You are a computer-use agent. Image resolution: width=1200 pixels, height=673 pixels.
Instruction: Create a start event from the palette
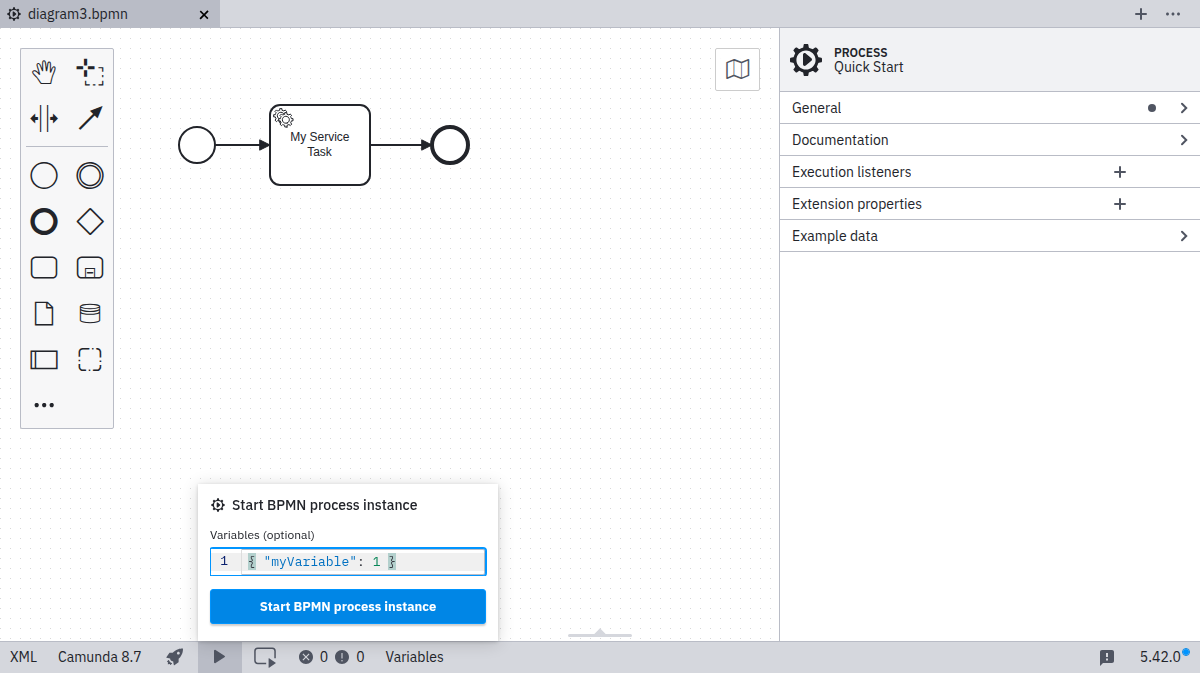point(44,175)
